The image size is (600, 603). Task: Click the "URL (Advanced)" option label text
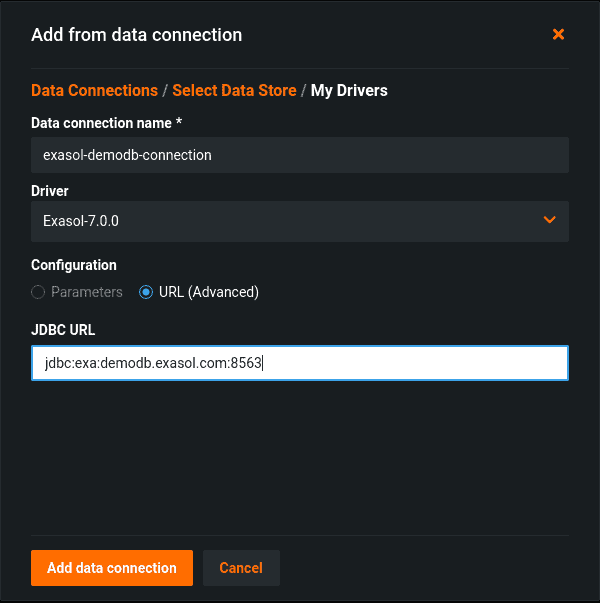(209, 292)
